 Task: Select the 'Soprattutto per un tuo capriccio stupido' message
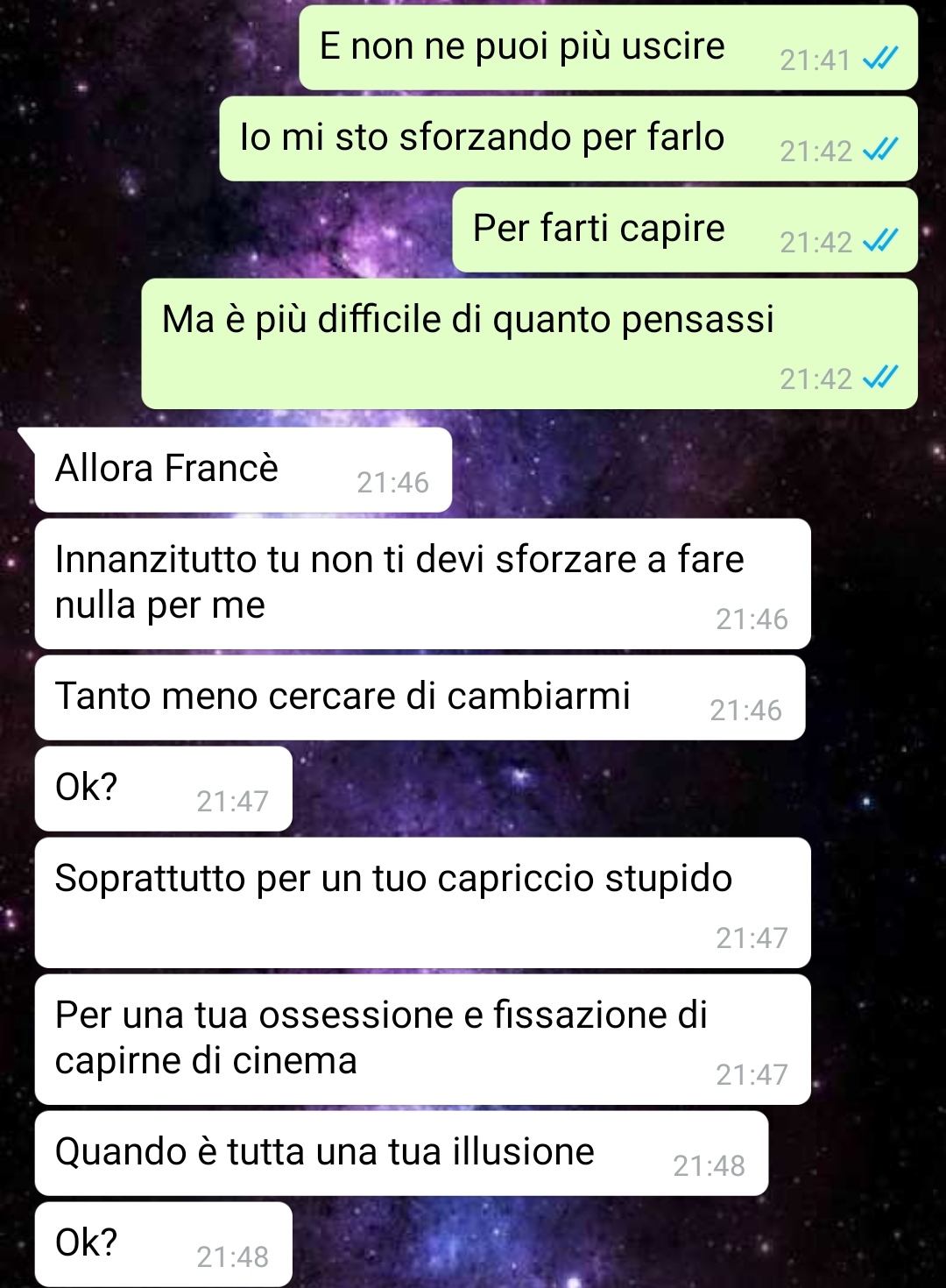click(x=422, y=902)
